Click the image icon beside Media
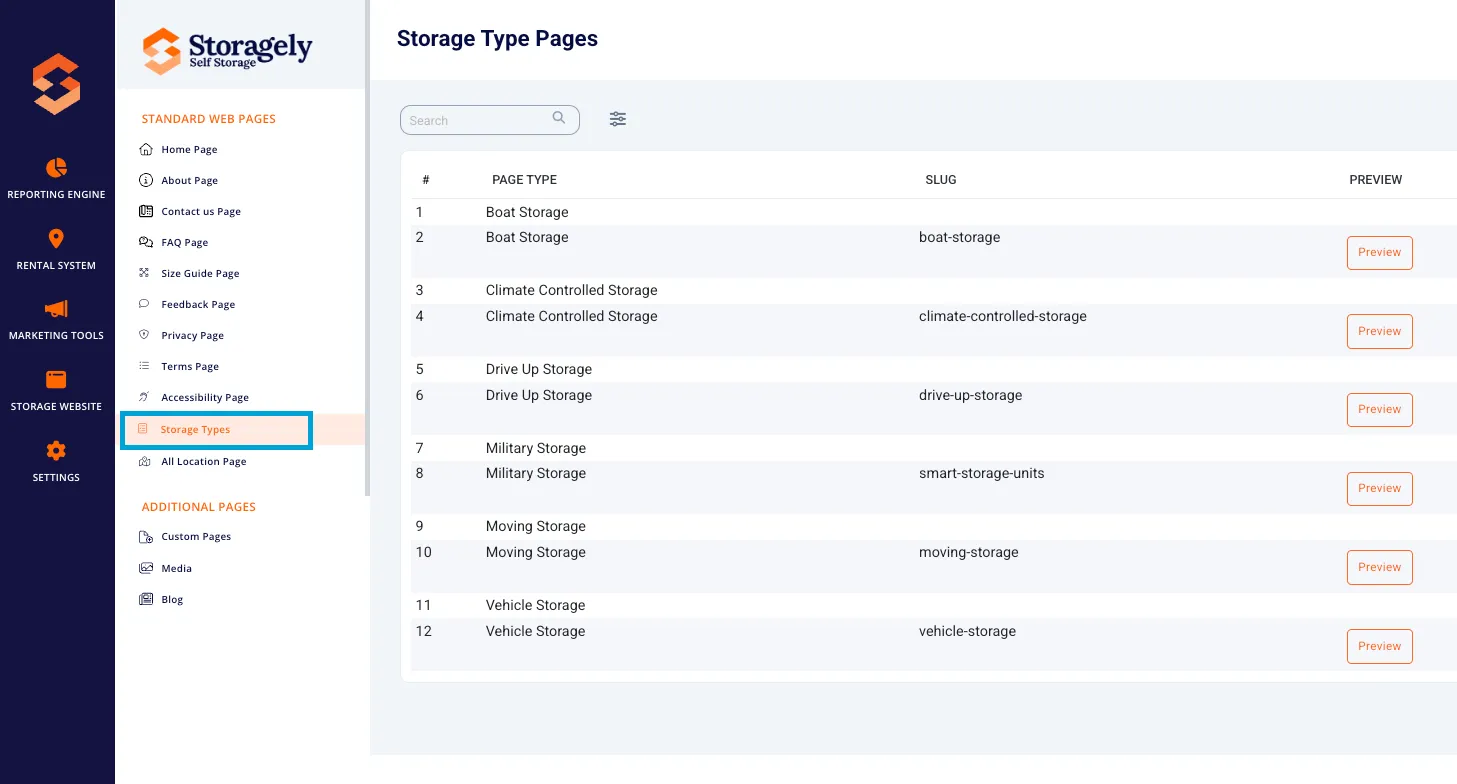 [x=146, y=568]
